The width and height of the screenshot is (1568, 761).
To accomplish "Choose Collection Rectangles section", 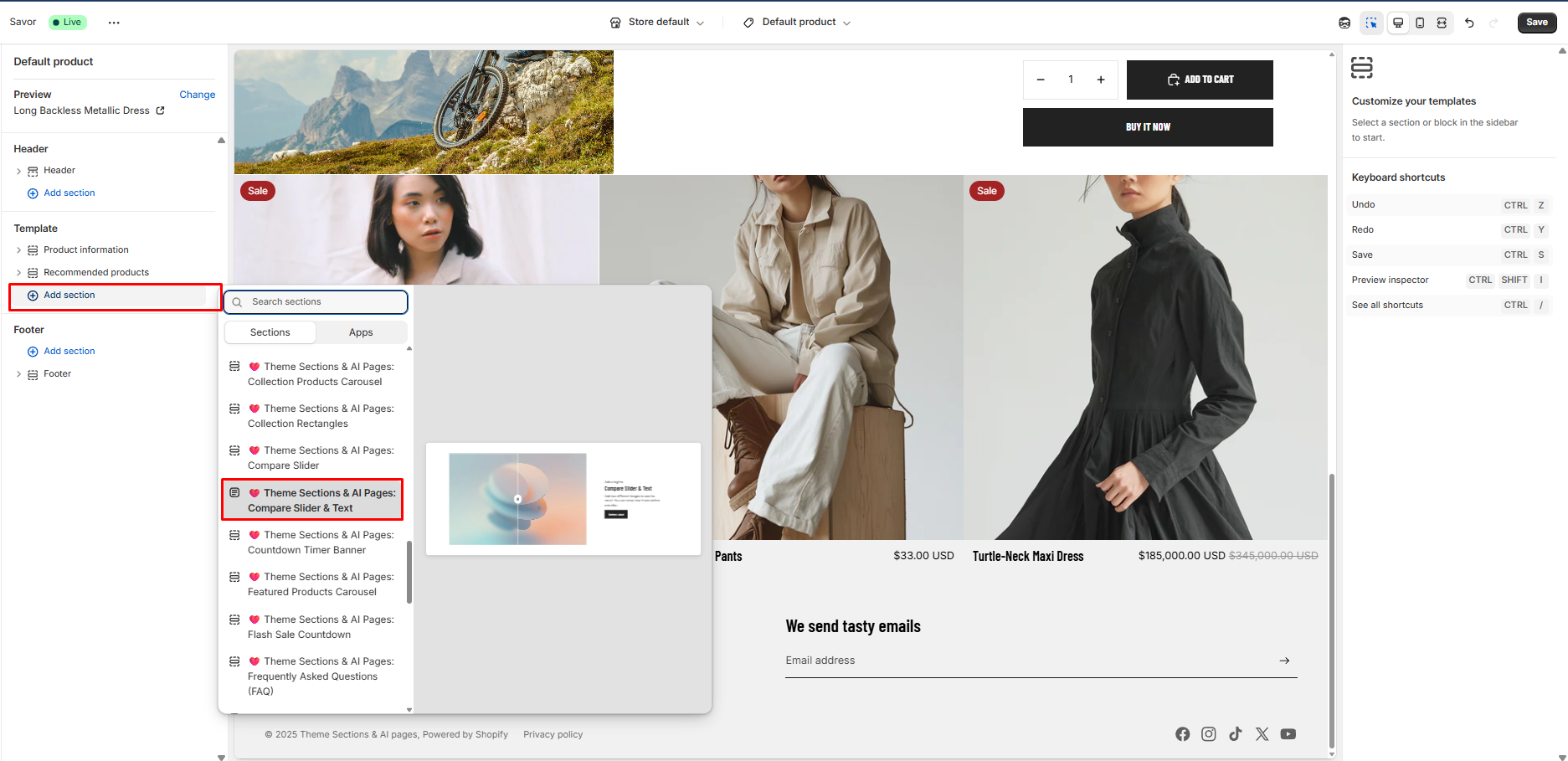I will point(313,416).
